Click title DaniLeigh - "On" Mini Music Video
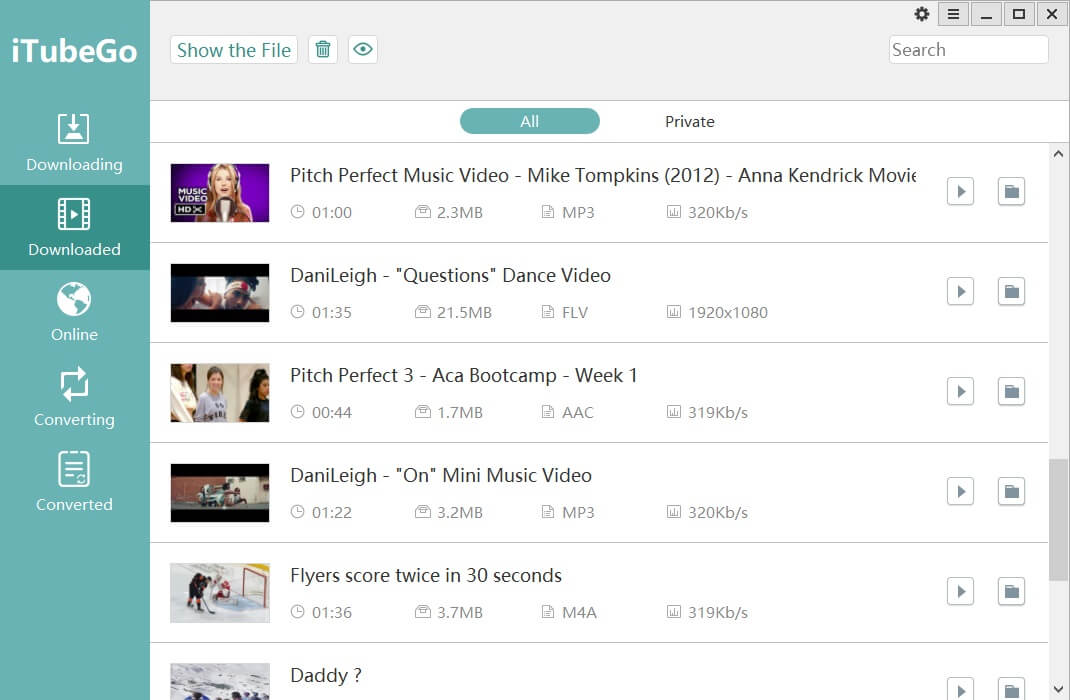The image size is (1070, 700). 441,476
